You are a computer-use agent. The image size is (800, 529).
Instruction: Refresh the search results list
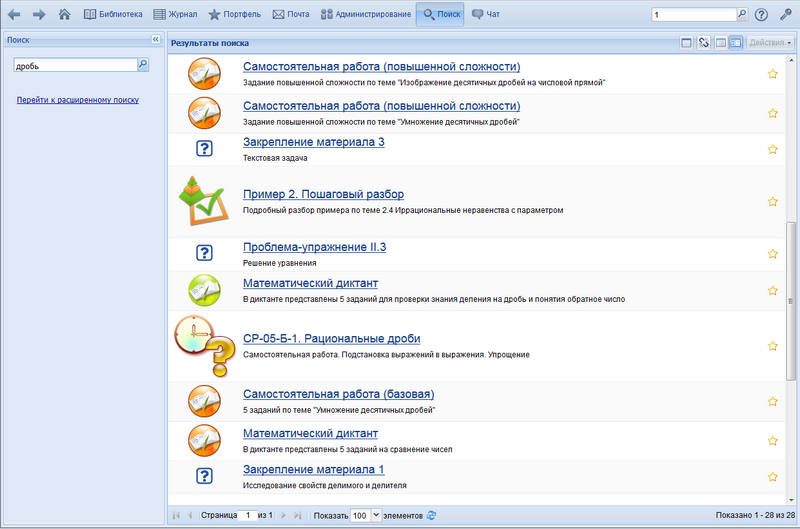[432, 515]
